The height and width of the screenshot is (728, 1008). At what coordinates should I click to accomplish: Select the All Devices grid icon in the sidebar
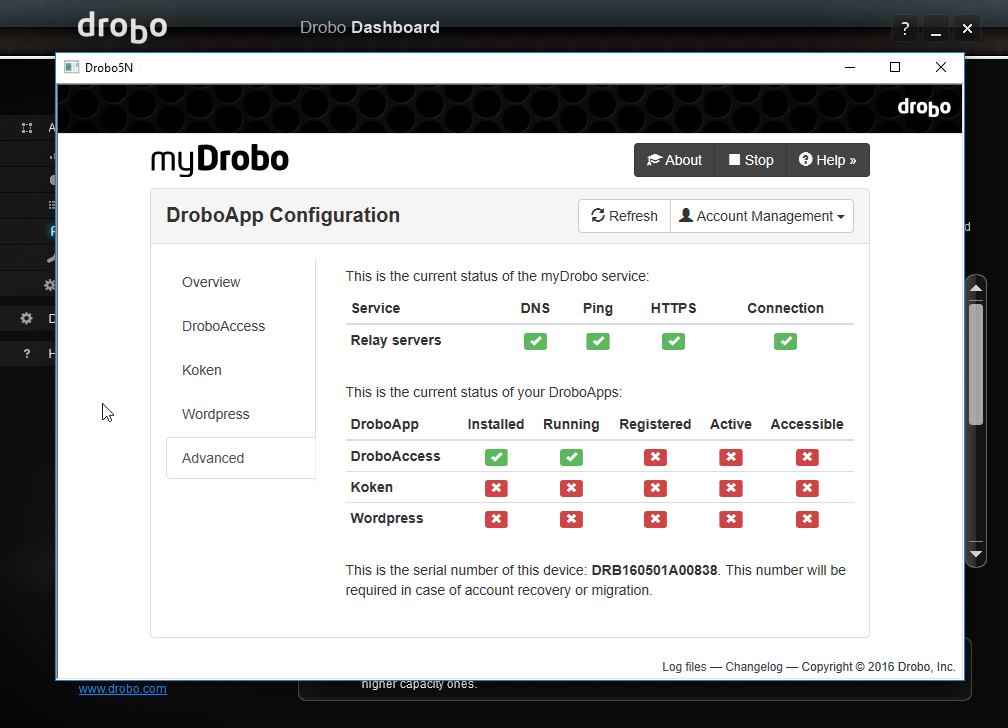pos(26,128)
